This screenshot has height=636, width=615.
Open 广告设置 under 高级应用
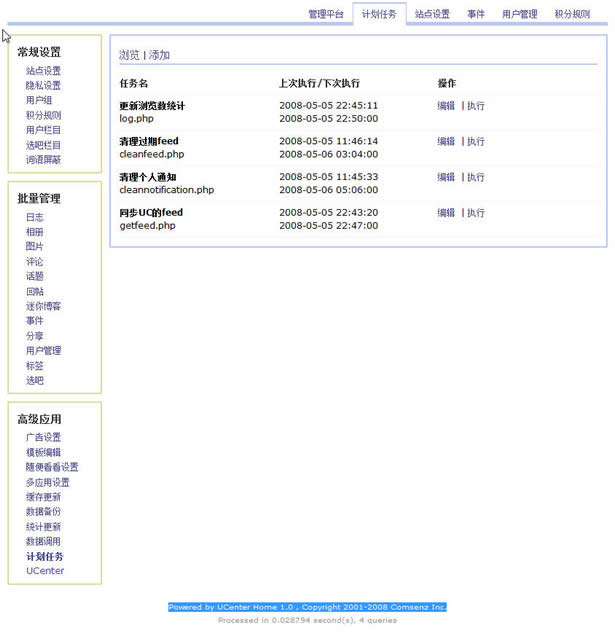click(43, 437)
